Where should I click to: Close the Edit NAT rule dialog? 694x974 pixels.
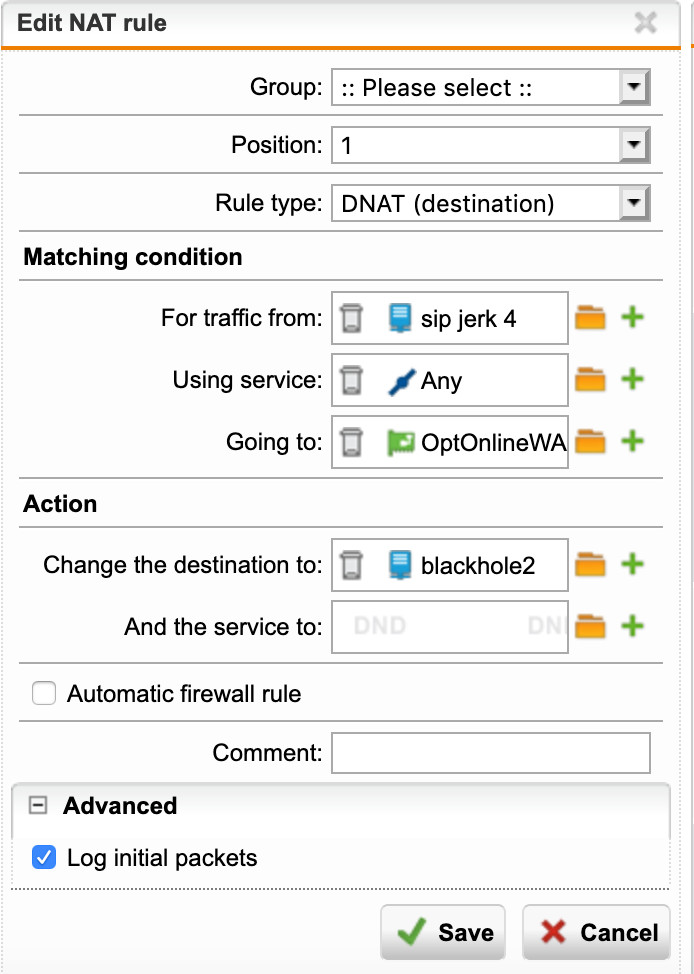[x=646, y=23]
